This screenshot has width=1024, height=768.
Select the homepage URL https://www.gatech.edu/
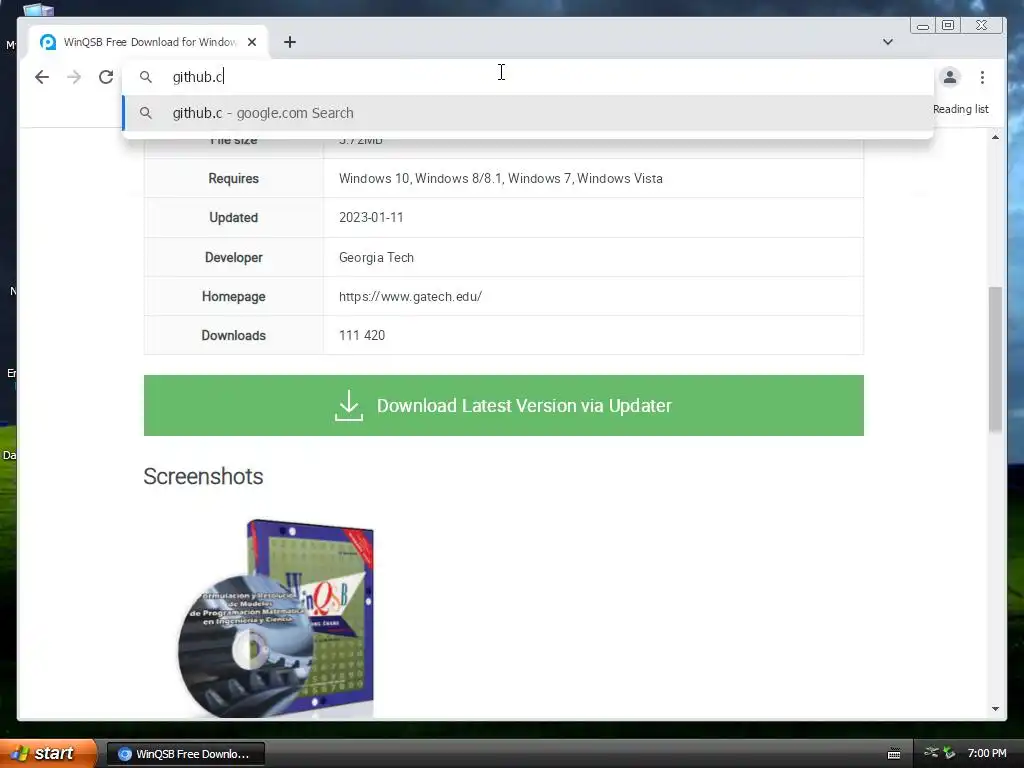point(410,296)
